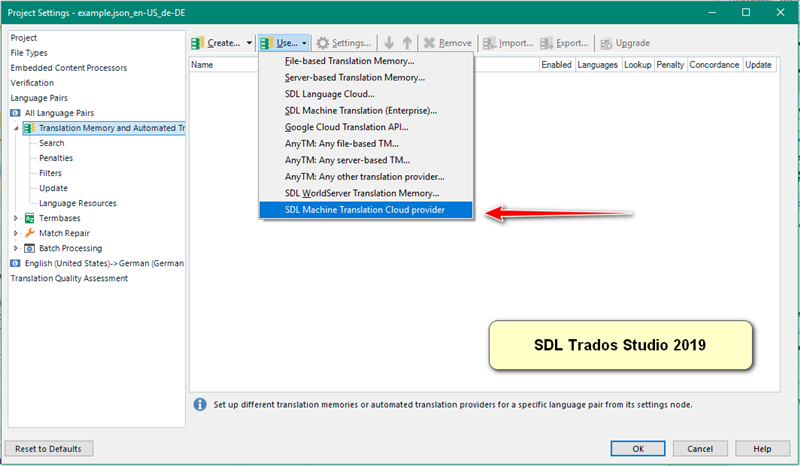Choose File-based Translation Memory menu entry

point(366,61)
